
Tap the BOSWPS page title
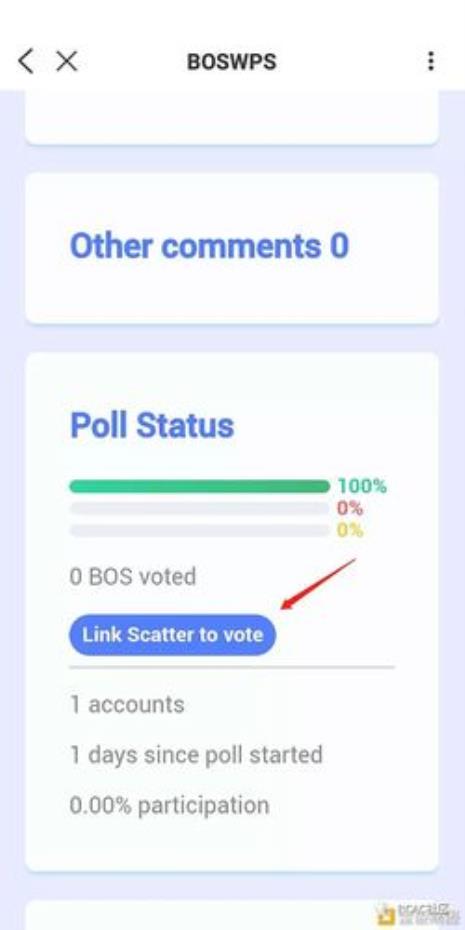[231, 62]
